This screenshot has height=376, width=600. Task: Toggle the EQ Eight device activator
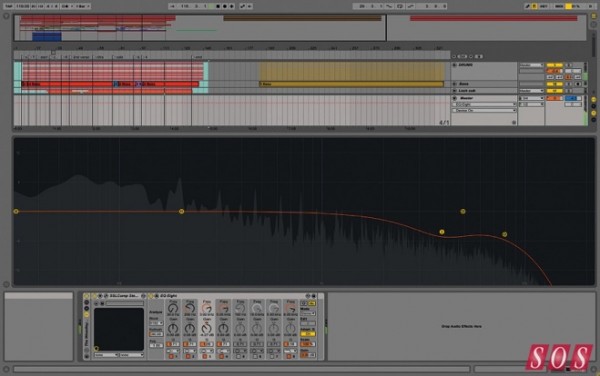pyautogui.click(x=151, y=296)
